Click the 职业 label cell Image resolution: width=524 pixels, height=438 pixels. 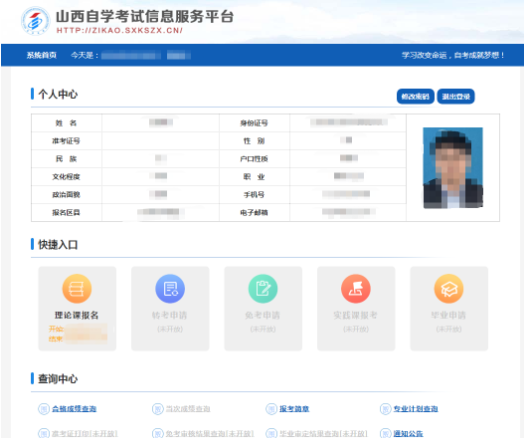(x=254, y=176)
